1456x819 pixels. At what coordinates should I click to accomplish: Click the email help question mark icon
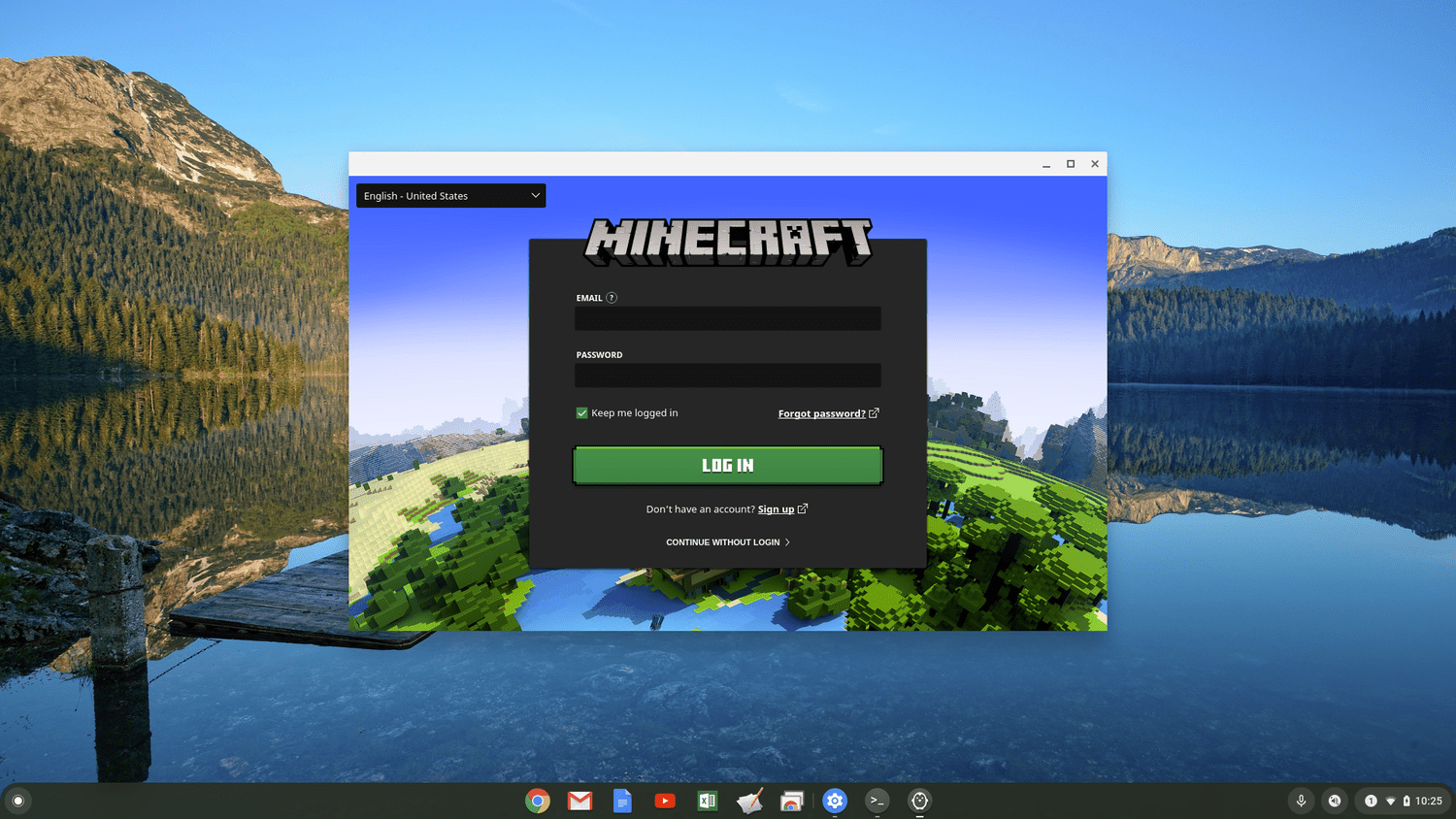point(612,298)
